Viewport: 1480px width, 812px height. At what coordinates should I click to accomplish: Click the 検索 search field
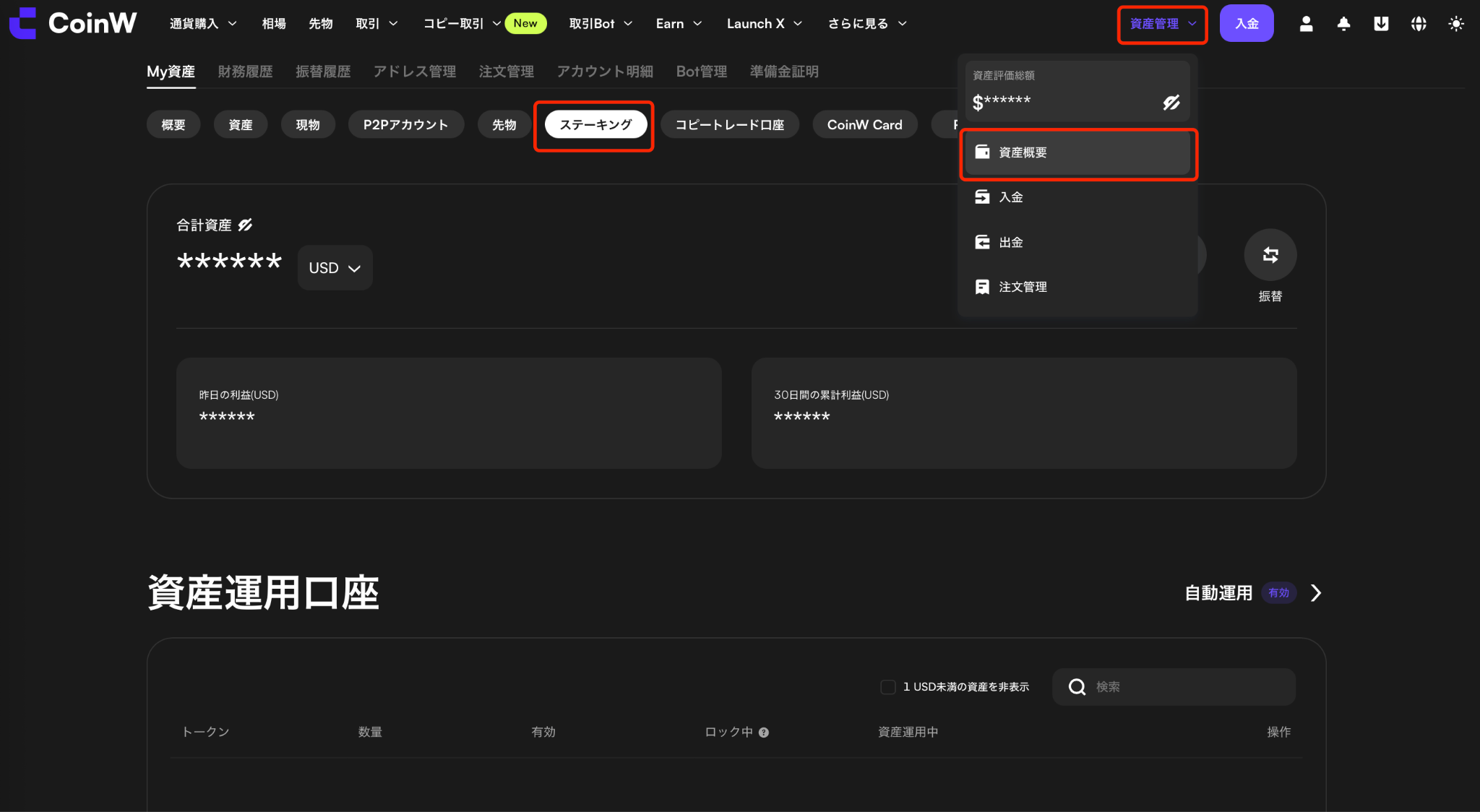pos(1174,687)
